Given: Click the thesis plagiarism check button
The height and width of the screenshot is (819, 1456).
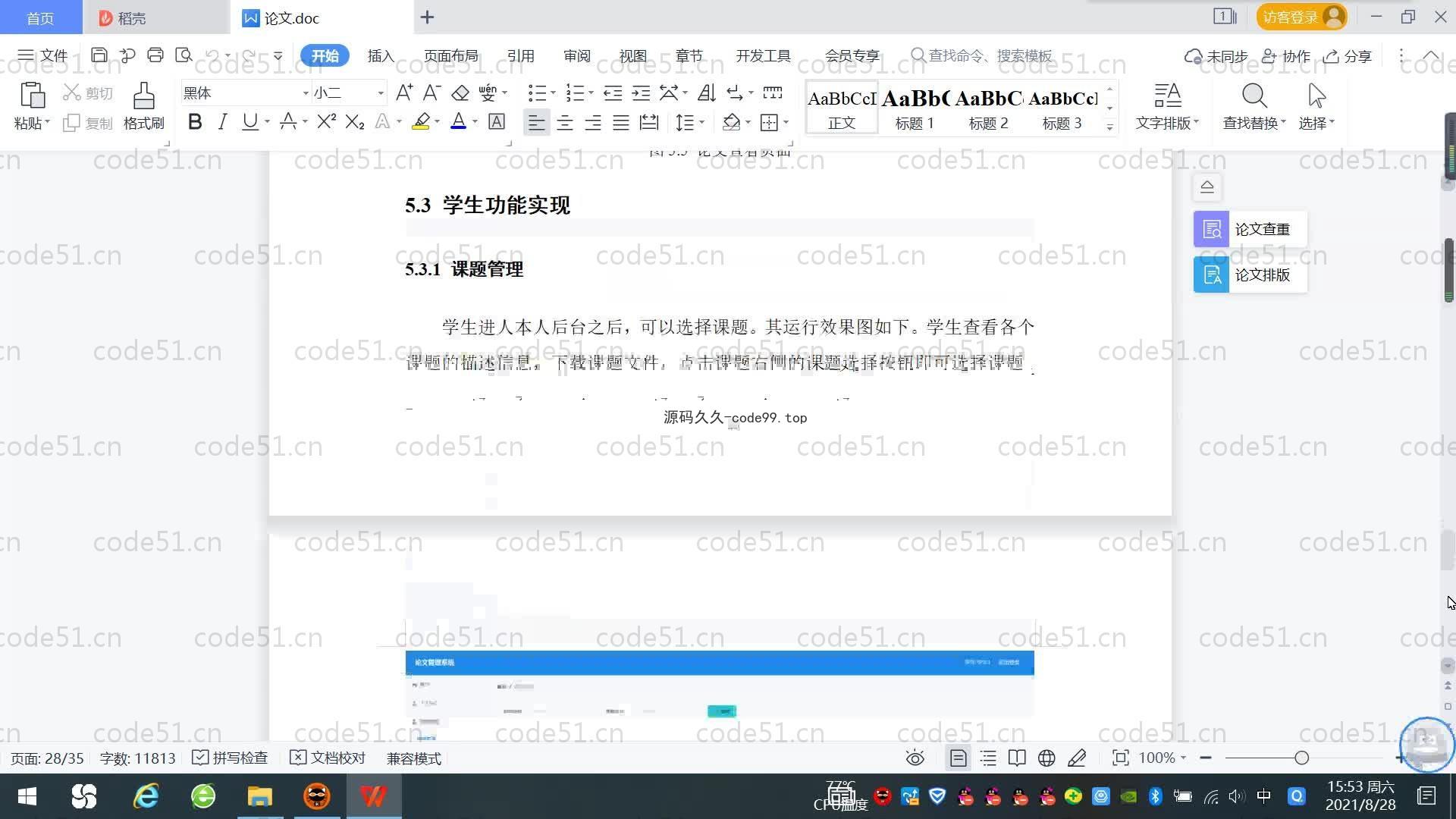Looking at the screenshot, I should [1250, 229].
